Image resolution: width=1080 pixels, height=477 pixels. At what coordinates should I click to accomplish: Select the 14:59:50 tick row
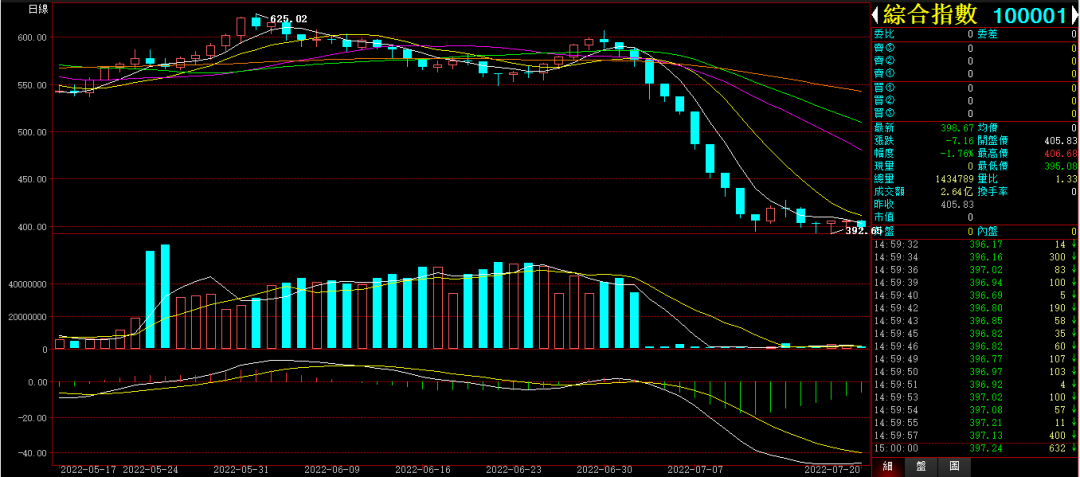point(975,372)
